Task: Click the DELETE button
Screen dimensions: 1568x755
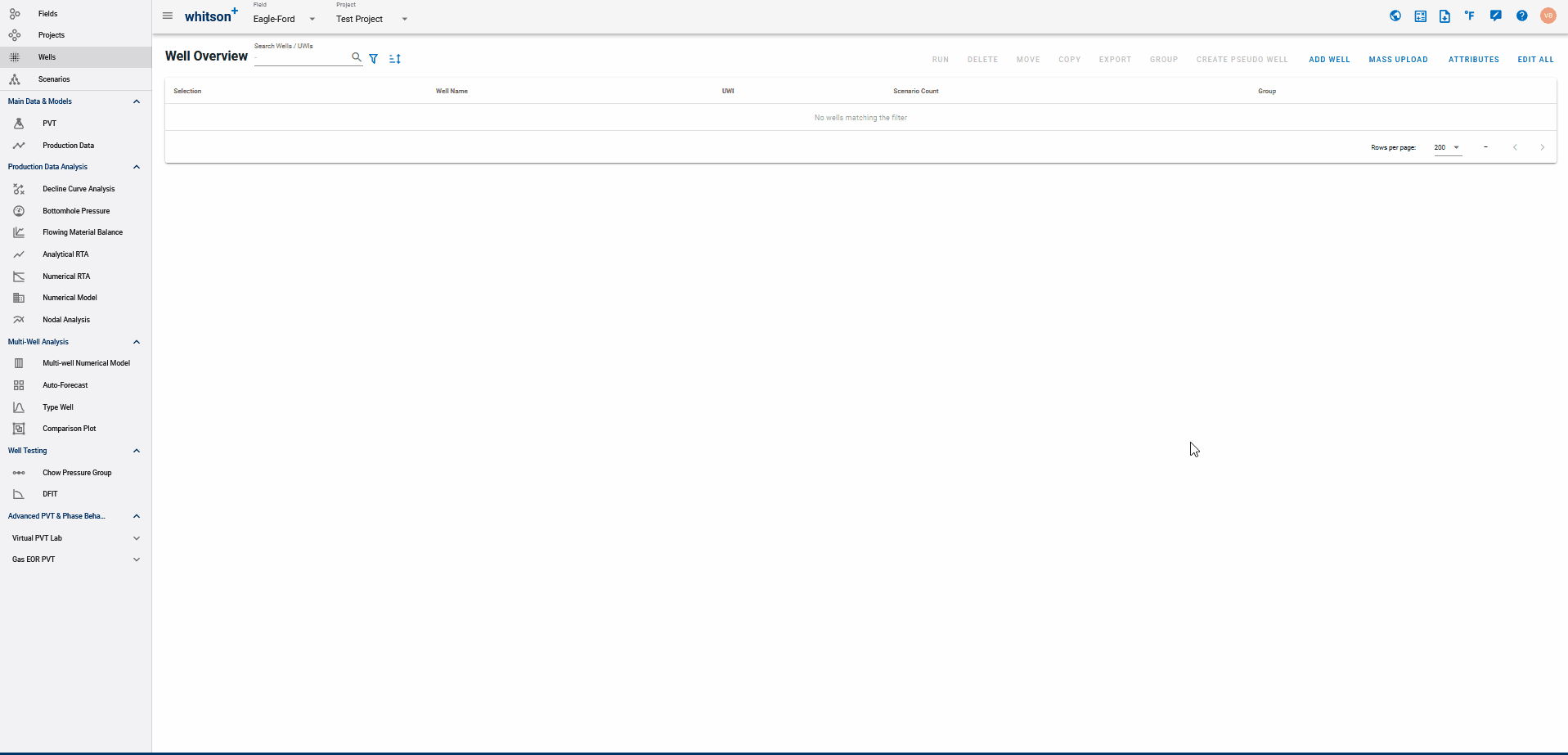Action: point(982,60)
